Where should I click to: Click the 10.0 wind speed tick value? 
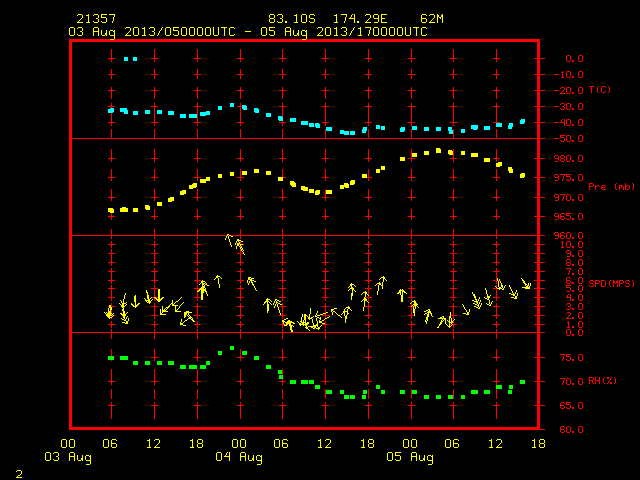pos(571,244)
